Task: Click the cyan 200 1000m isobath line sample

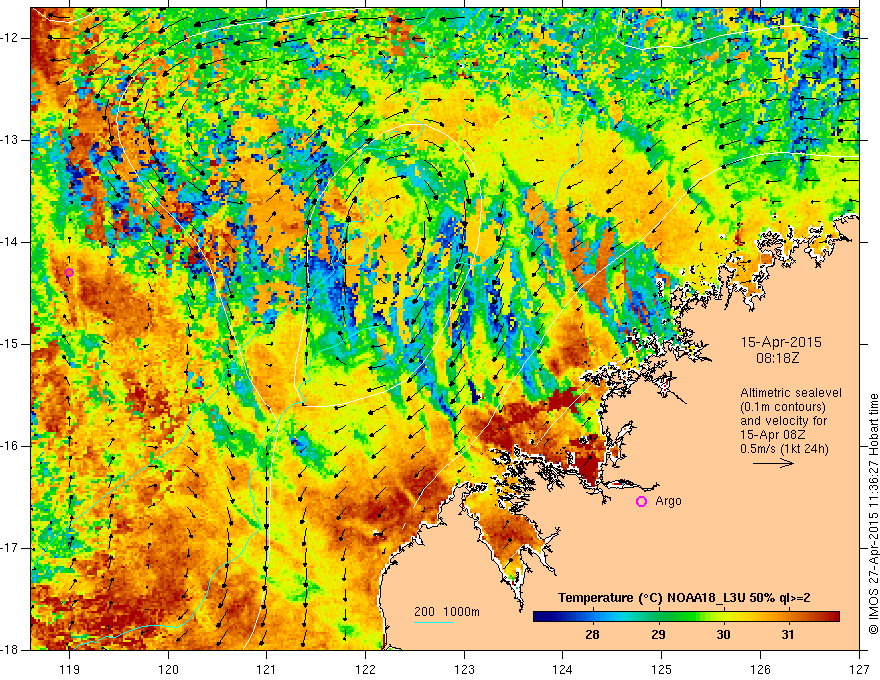Action: 434,622
